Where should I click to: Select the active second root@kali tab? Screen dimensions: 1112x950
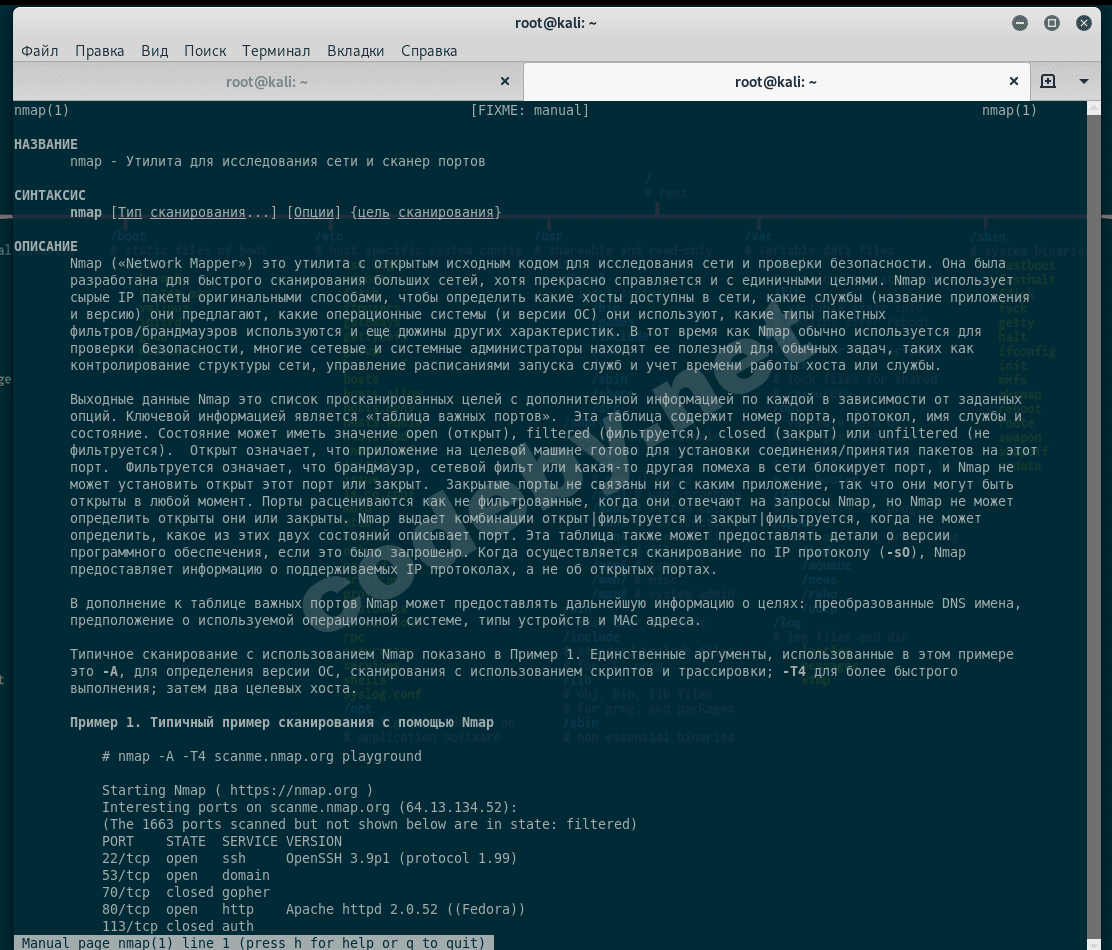[x=776, y=82]
